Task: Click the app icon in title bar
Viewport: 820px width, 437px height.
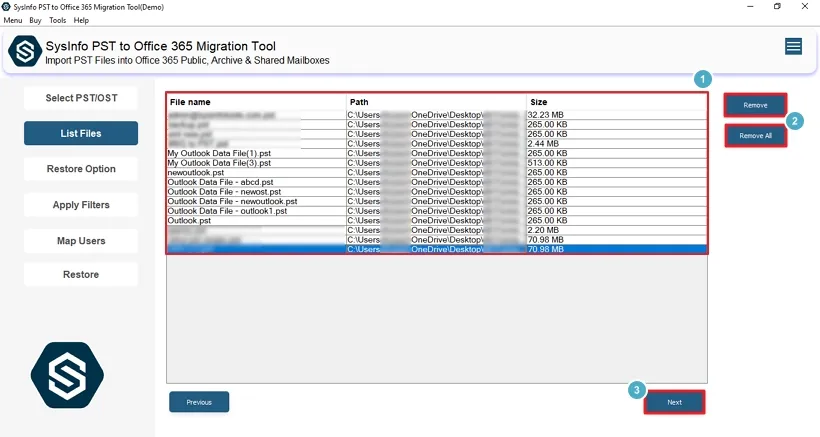Action: click(x=8, y=7)
